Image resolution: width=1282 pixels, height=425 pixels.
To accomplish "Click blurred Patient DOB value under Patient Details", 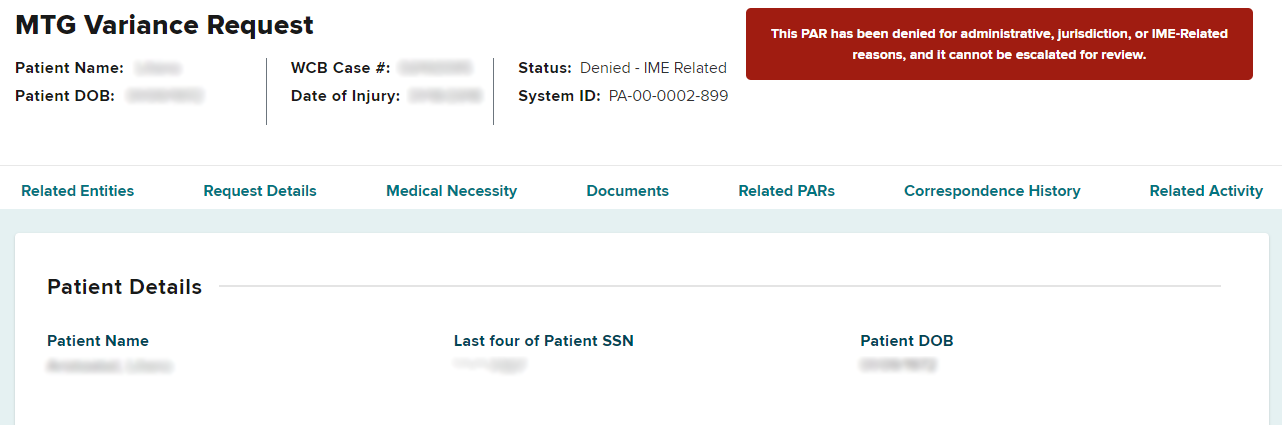I will 898,366.
